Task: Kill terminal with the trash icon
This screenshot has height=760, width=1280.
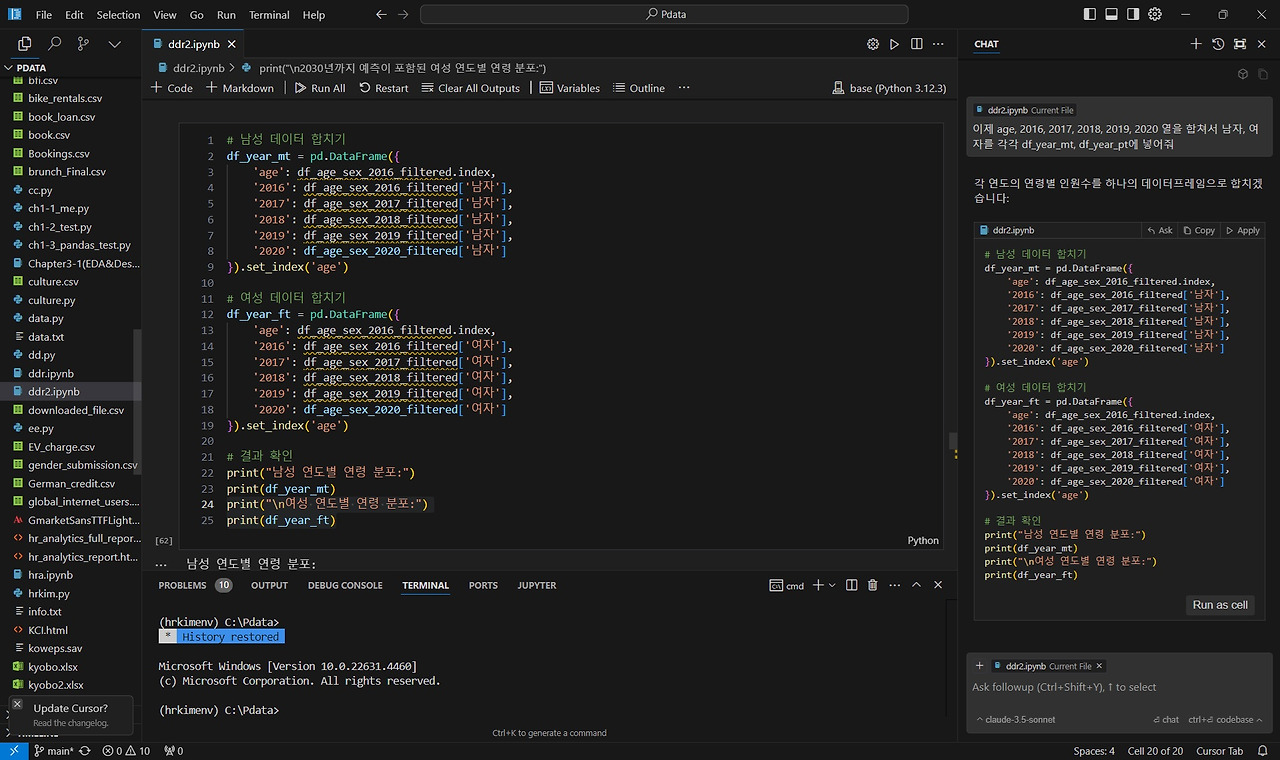Action: pos(873,585)
